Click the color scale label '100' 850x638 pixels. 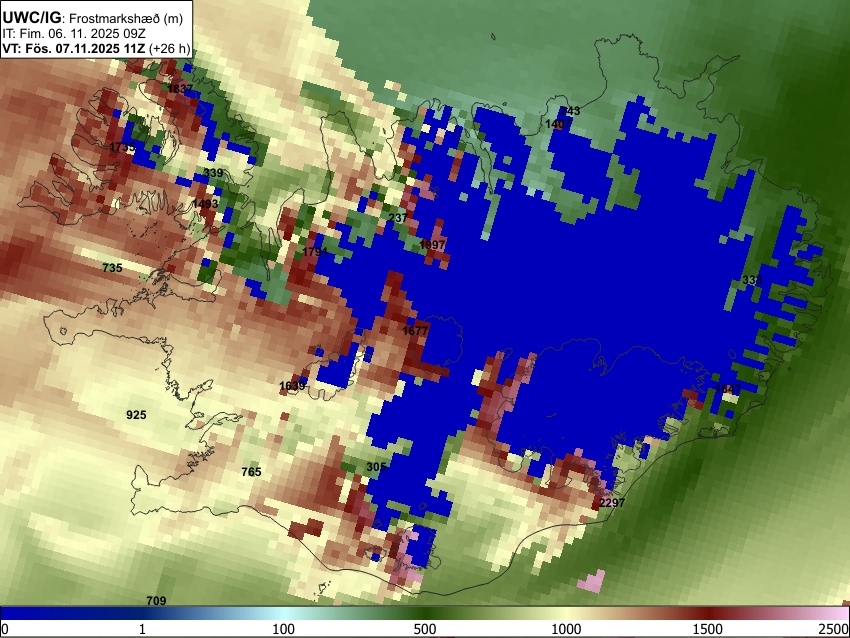pyautogui.click(x=283, y=629)
